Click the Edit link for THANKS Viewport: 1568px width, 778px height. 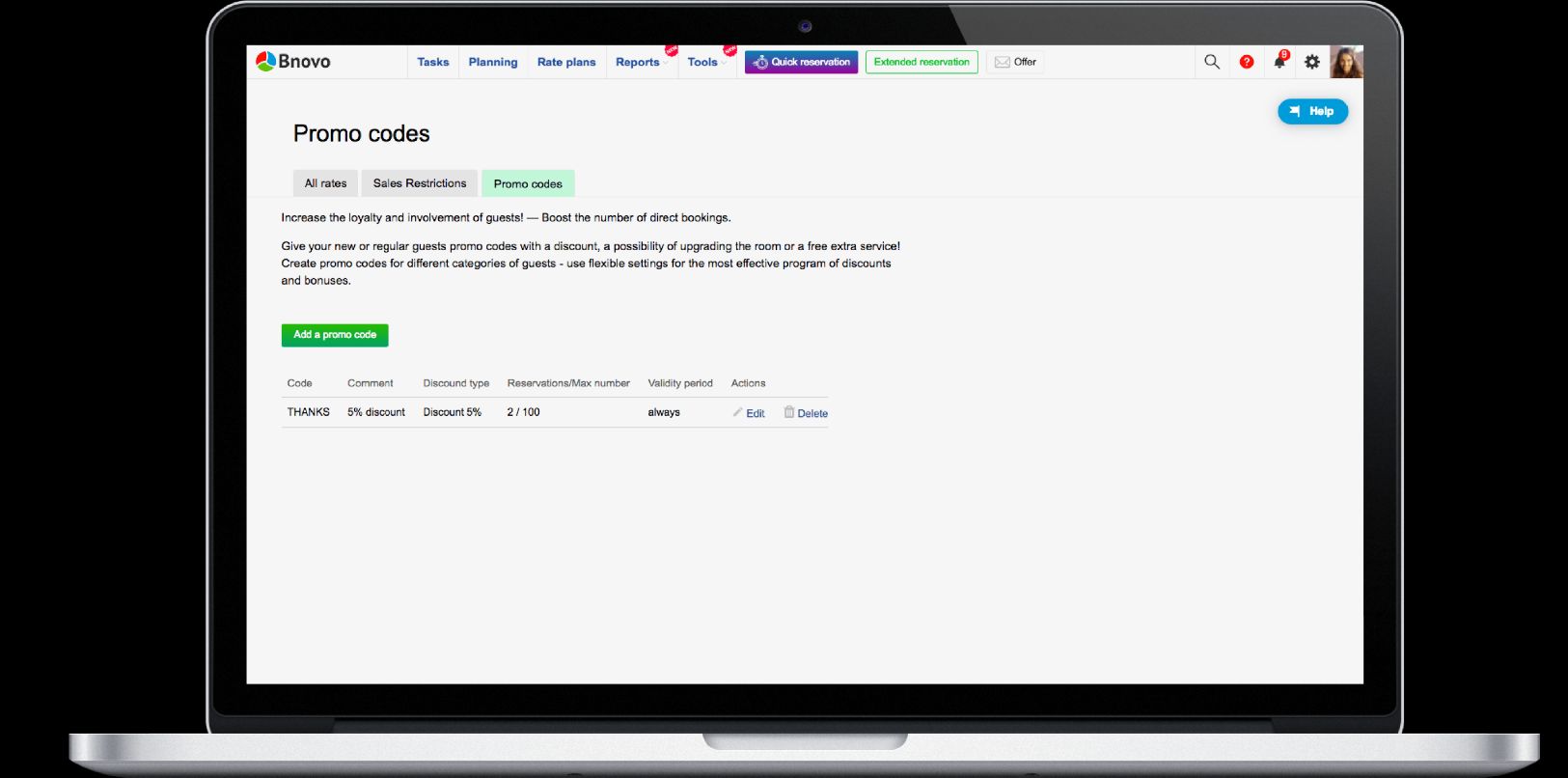pos(756,413)
